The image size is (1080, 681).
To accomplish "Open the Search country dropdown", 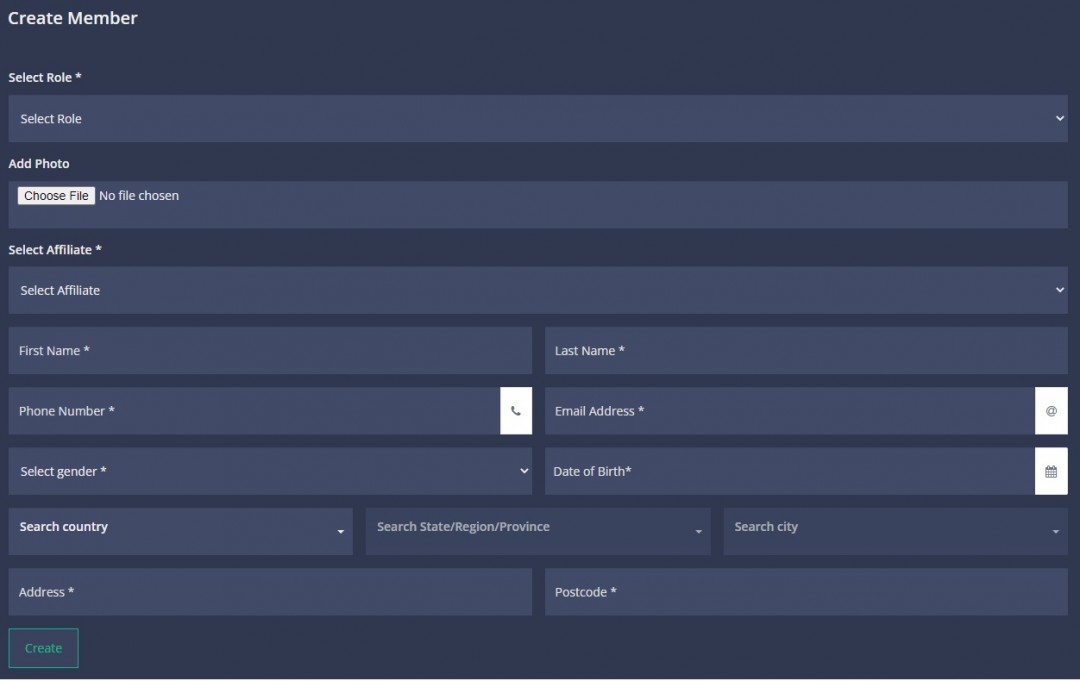I will (180, 532).
